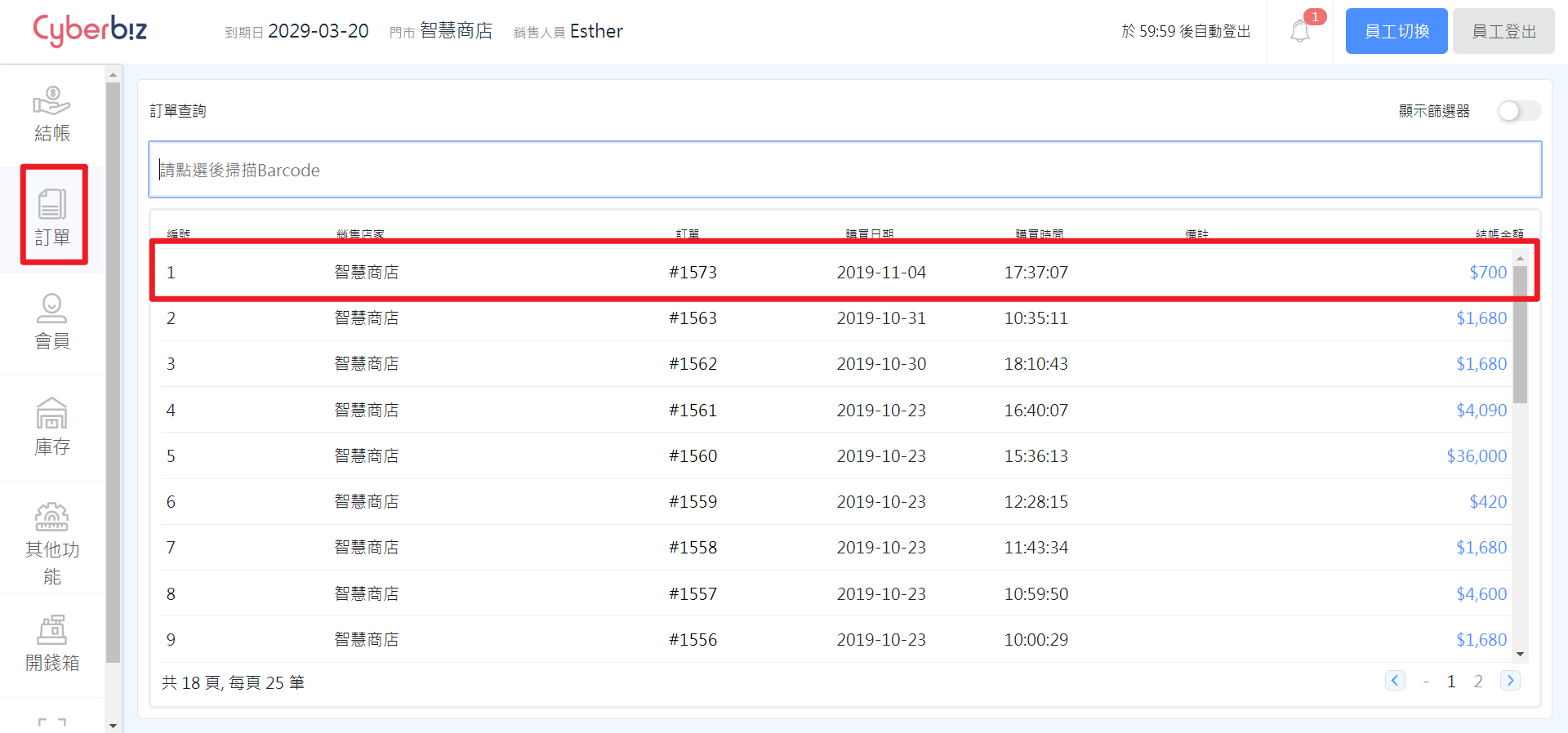Click the order table scrollbar thumb
This screenshot has width=1568, height=733.
[x=1520, y=335]
